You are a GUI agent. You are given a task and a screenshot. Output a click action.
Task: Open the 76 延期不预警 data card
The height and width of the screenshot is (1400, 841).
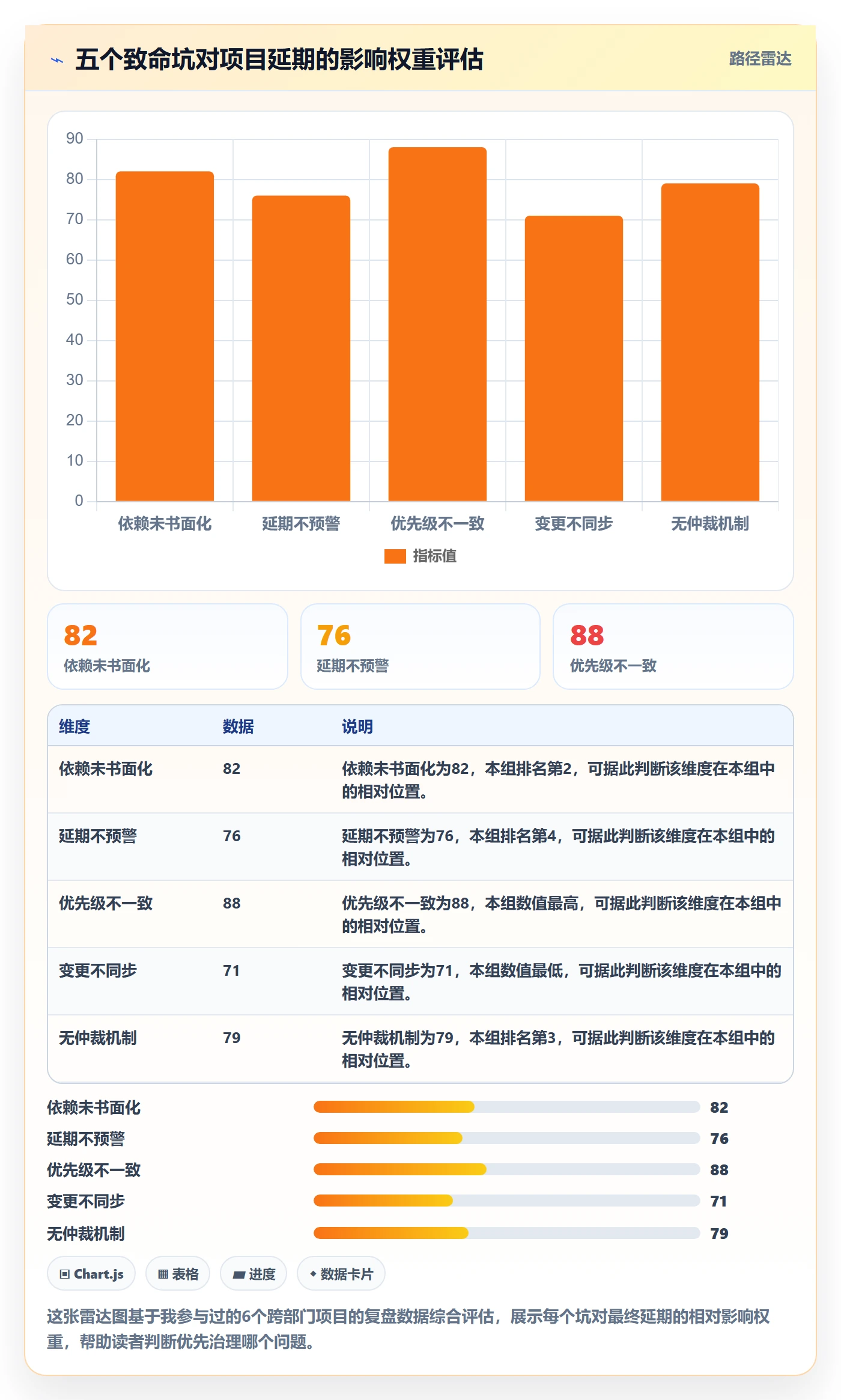[x=421, y=647]
